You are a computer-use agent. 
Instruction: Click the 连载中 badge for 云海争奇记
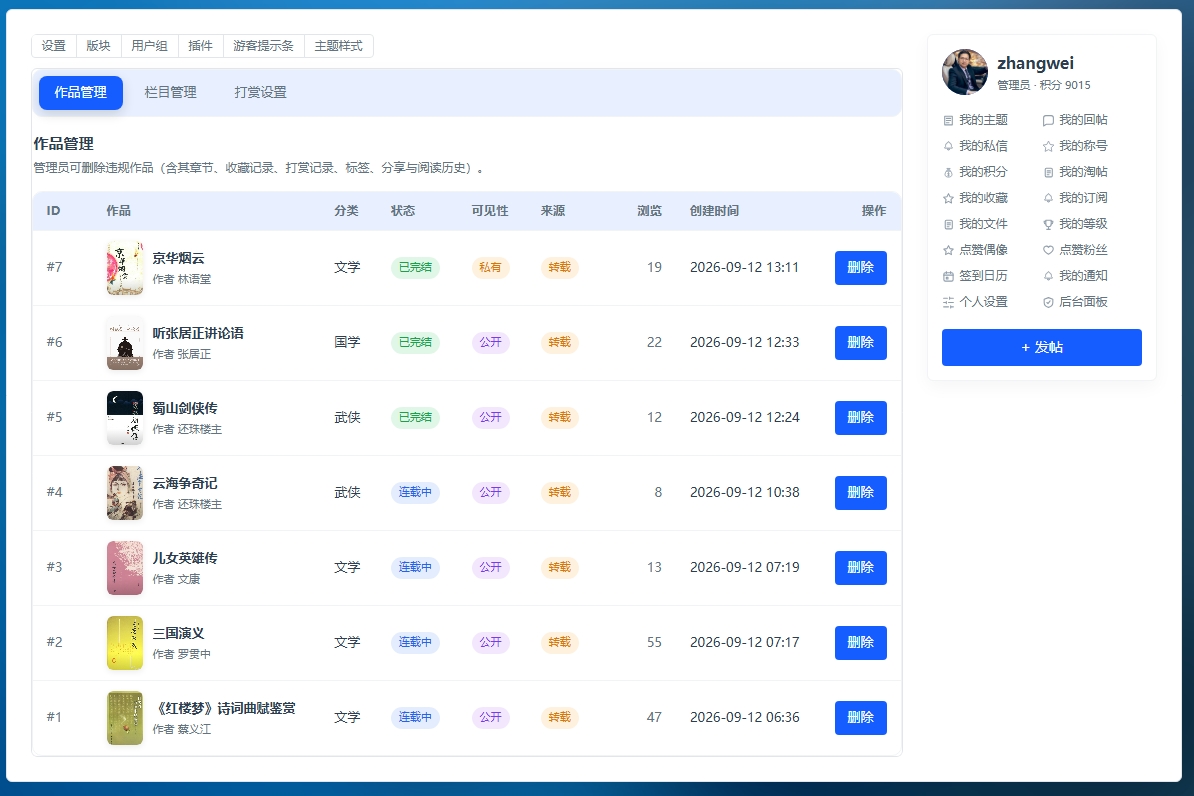415,493
